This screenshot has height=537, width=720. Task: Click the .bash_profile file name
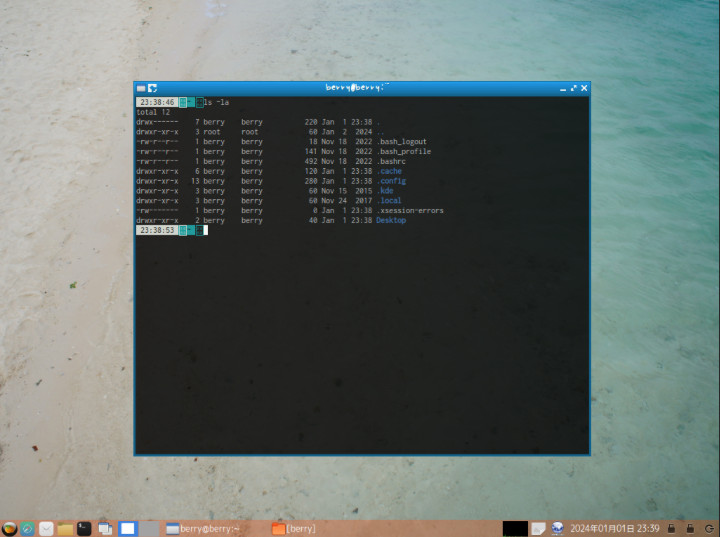coord(404,152)
